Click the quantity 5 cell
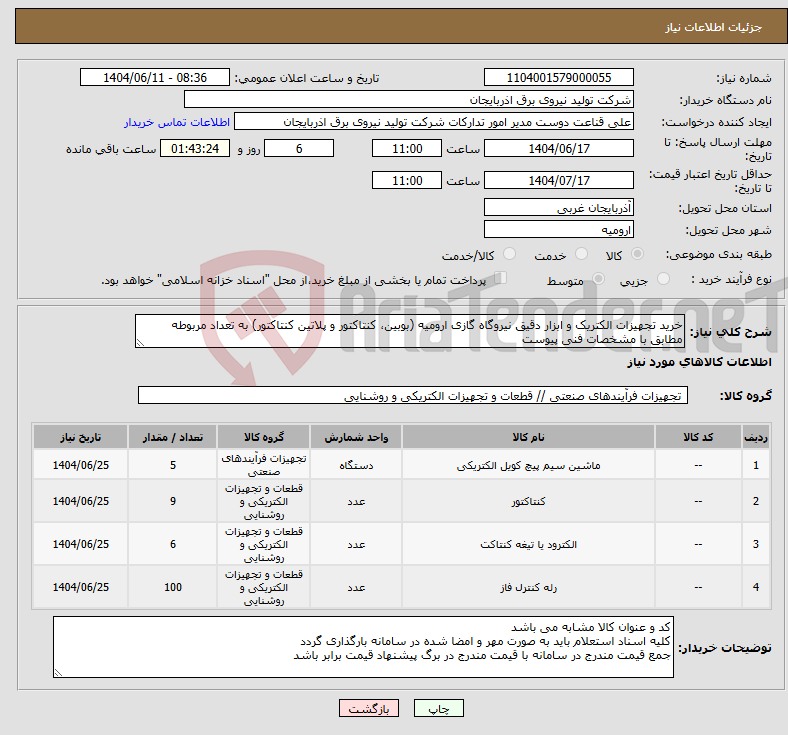 click(x=172, y=465)
